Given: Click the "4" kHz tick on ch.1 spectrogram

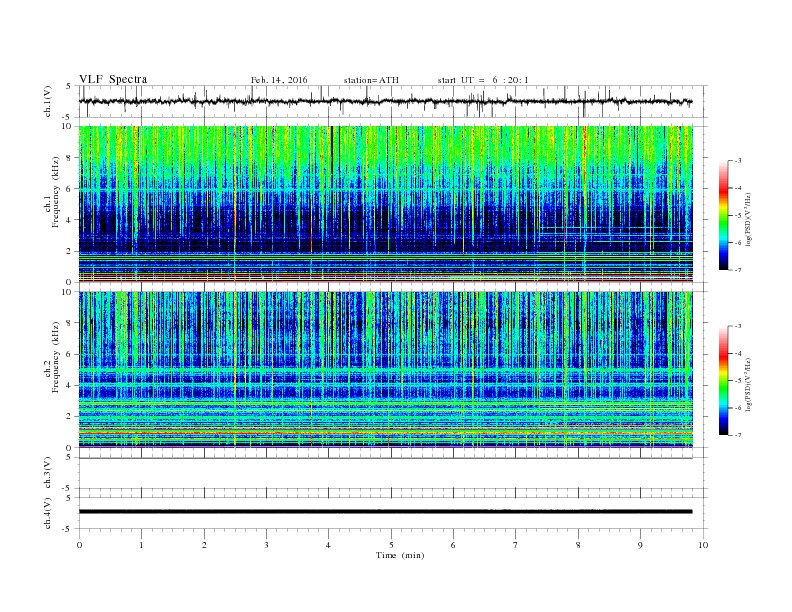Looking at the screenshot, I should (70, 220).
